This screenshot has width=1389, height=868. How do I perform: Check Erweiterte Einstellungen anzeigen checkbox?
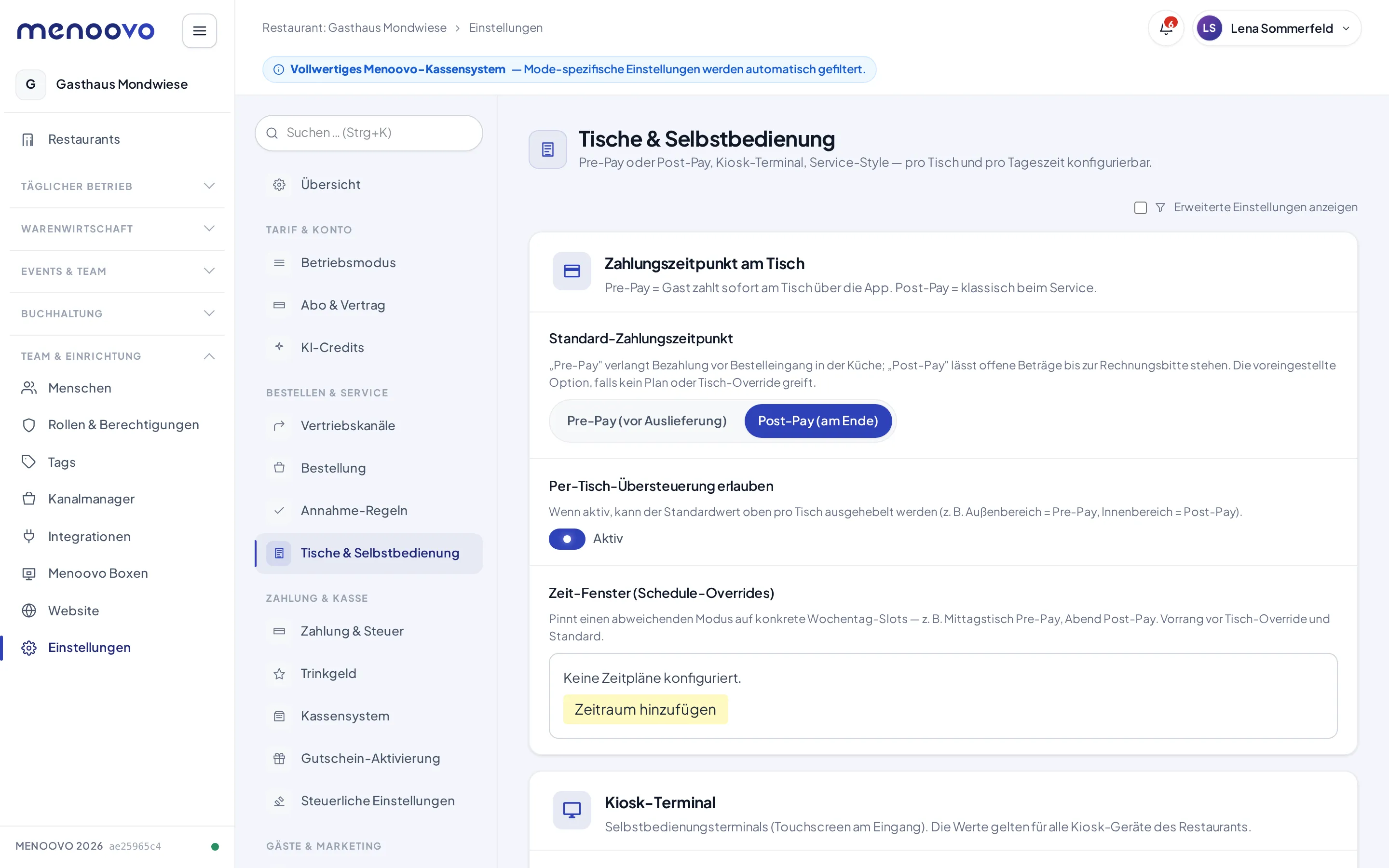(1140, 208)
